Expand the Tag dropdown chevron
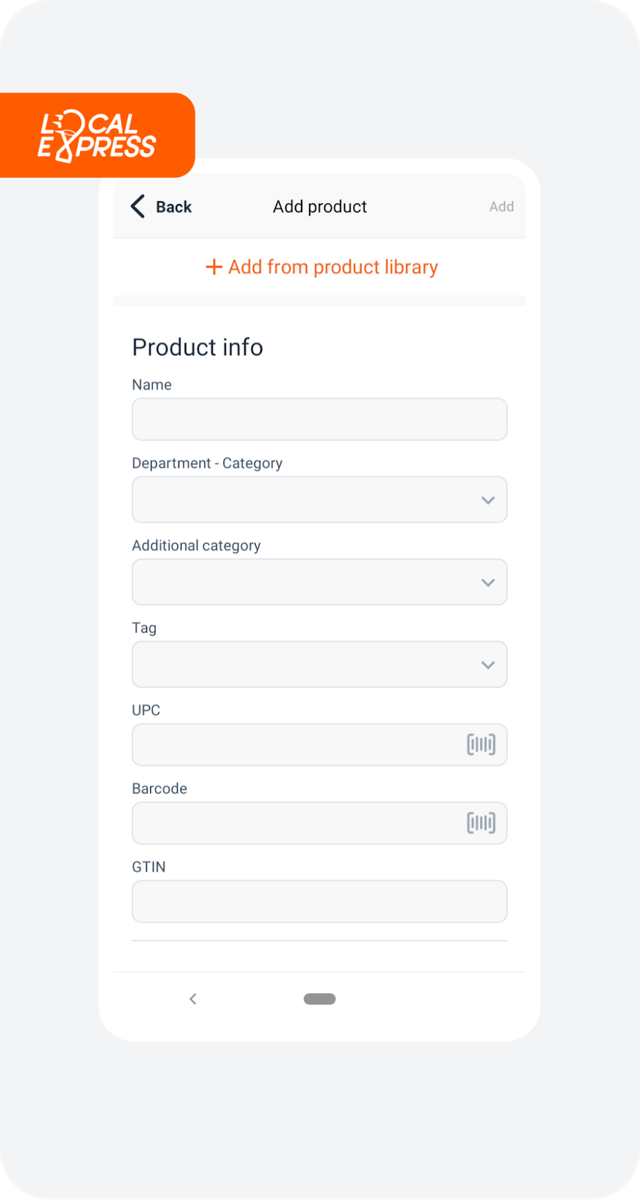This screenshot has height=1200, width=640. click(488, 664)
